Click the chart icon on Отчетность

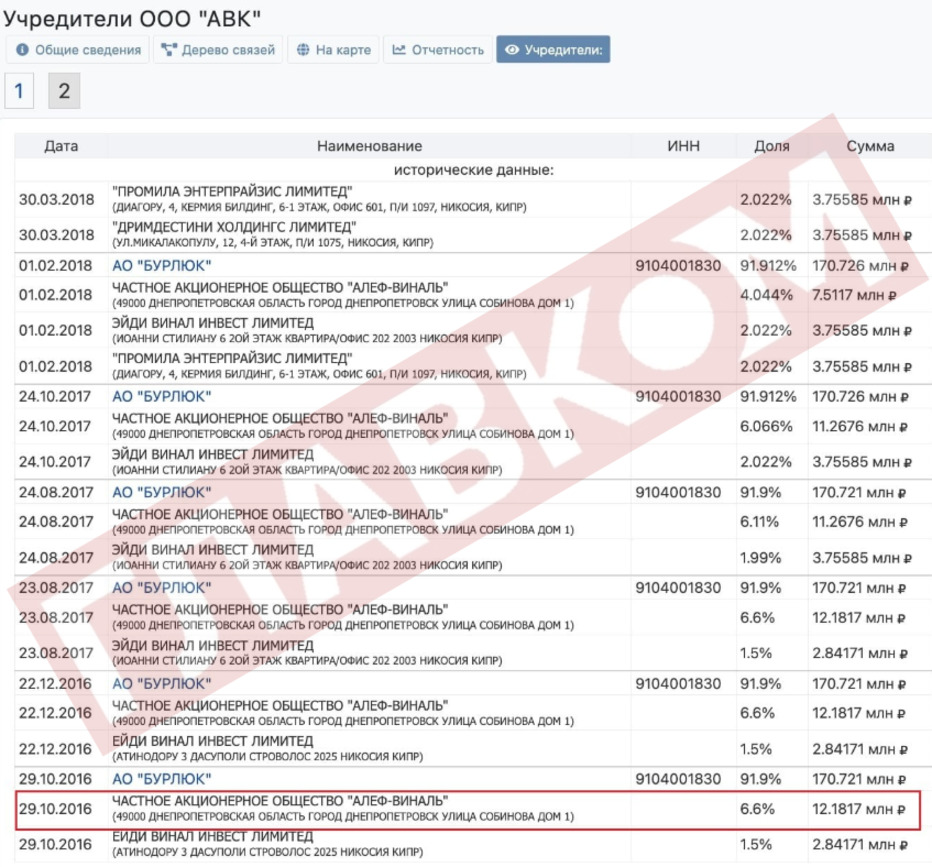click(x=399, y=50)
